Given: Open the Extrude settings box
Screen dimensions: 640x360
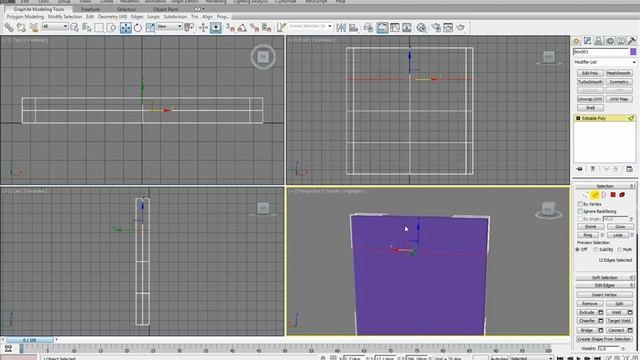Looking at the screenshot, I should (601, 312).
